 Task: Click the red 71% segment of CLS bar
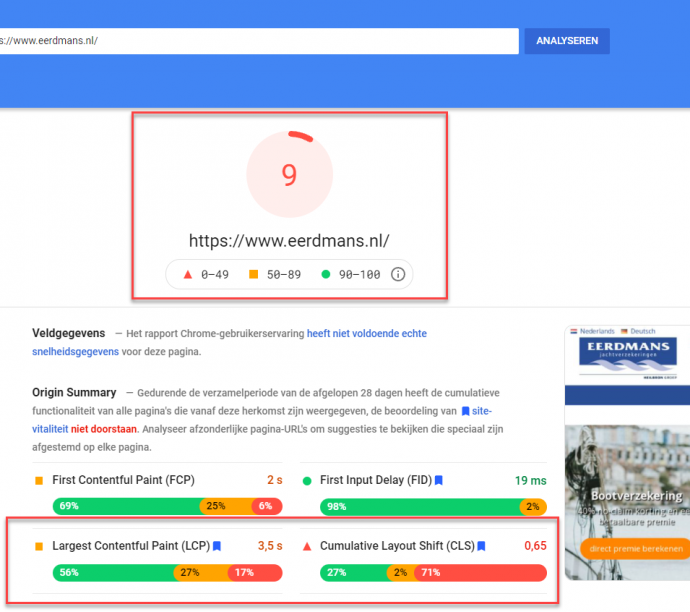(x=481, y=572)
